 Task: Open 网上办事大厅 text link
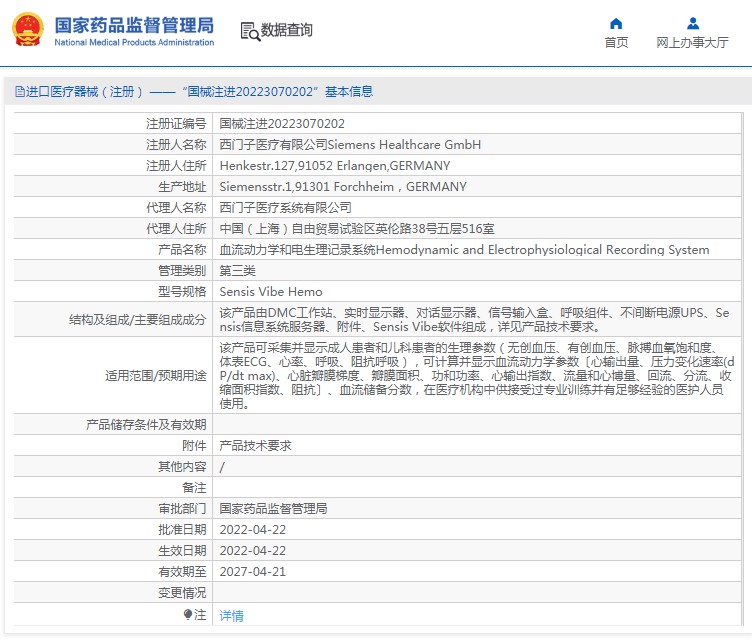[692, 42]
